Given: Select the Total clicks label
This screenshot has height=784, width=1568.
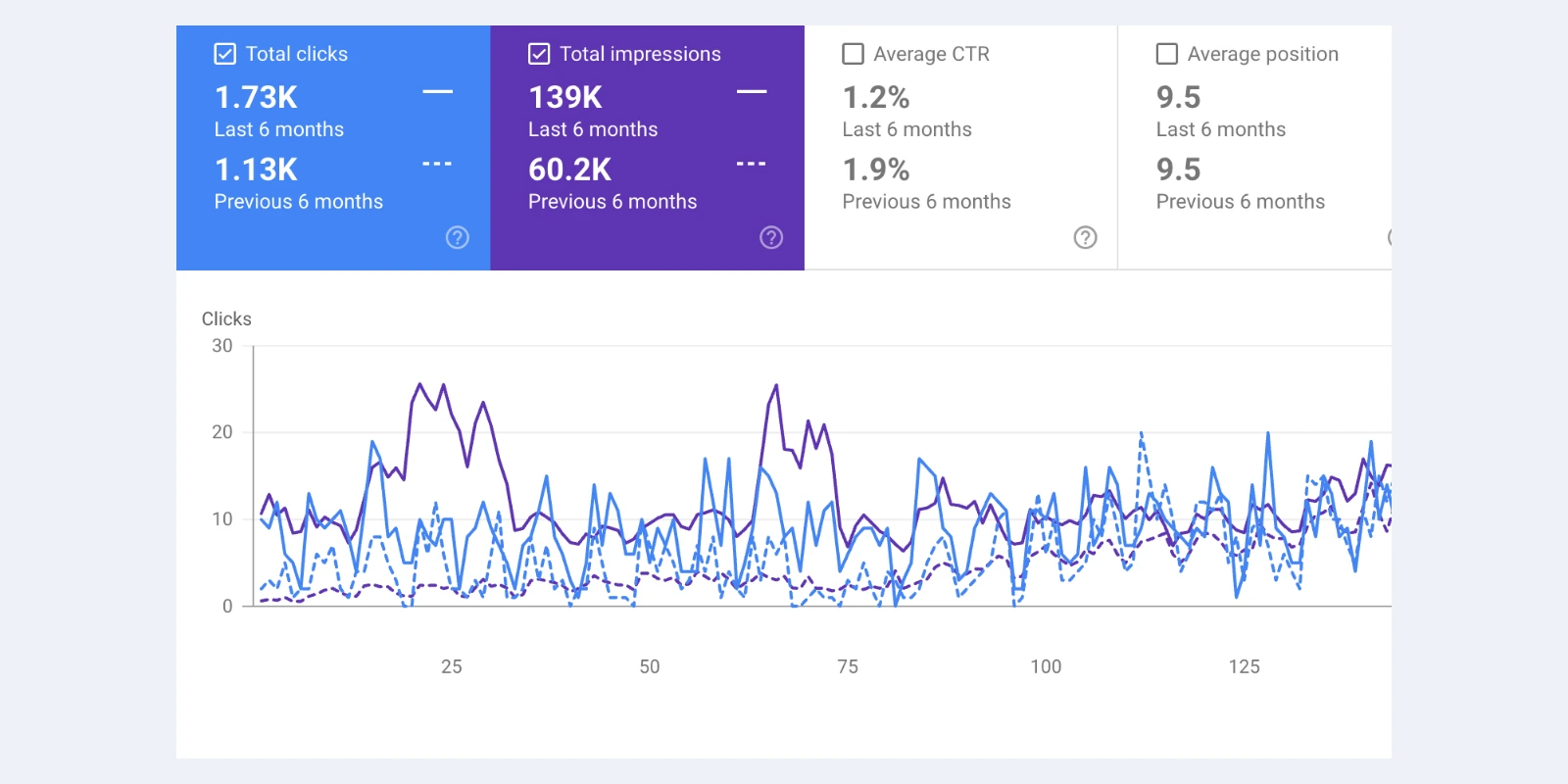Looking at the screenshot, I should pyautogui.click(x=297, y=54).
